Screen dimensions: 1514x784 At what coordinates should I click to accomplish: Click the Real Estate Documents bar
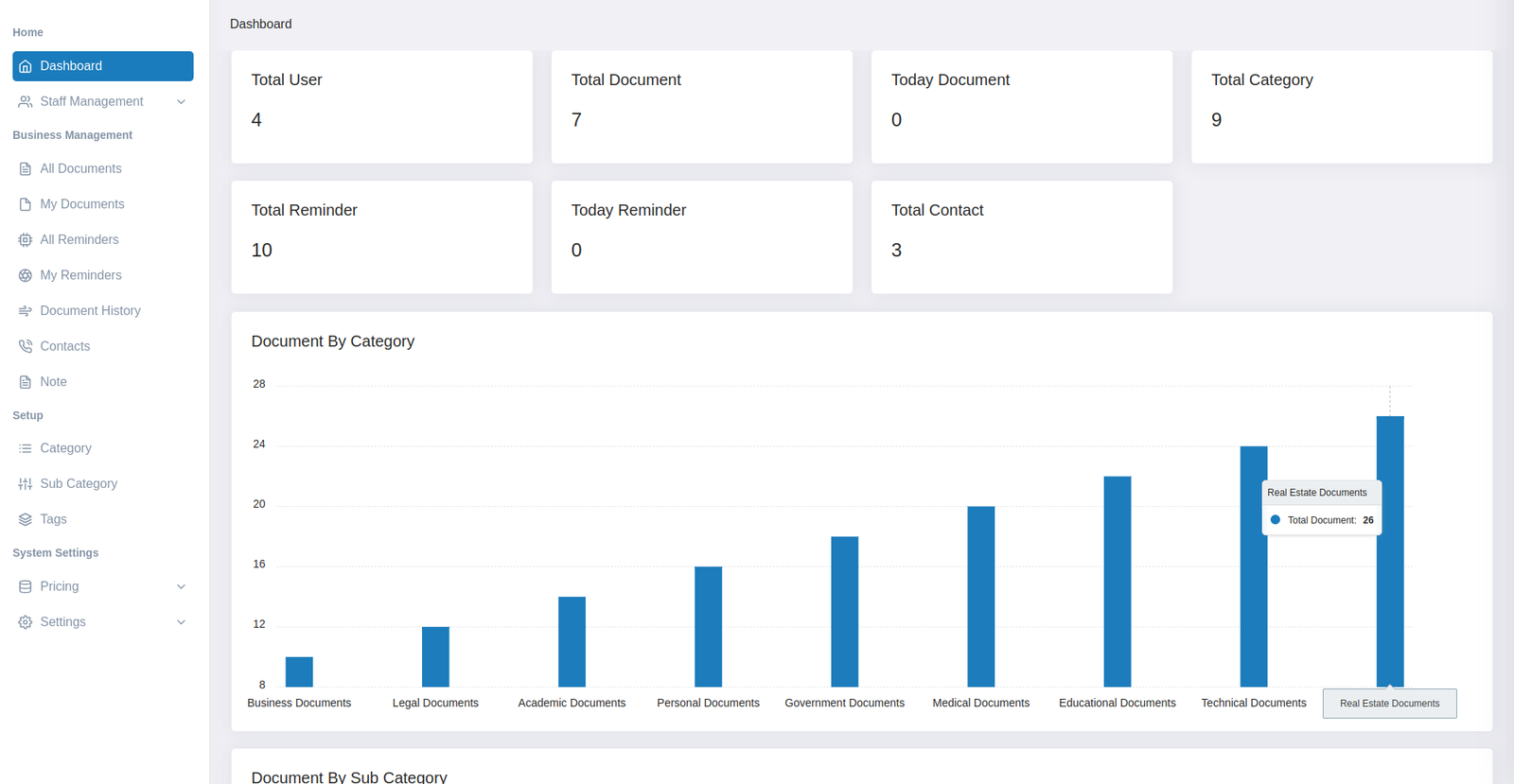(1389, 586)
